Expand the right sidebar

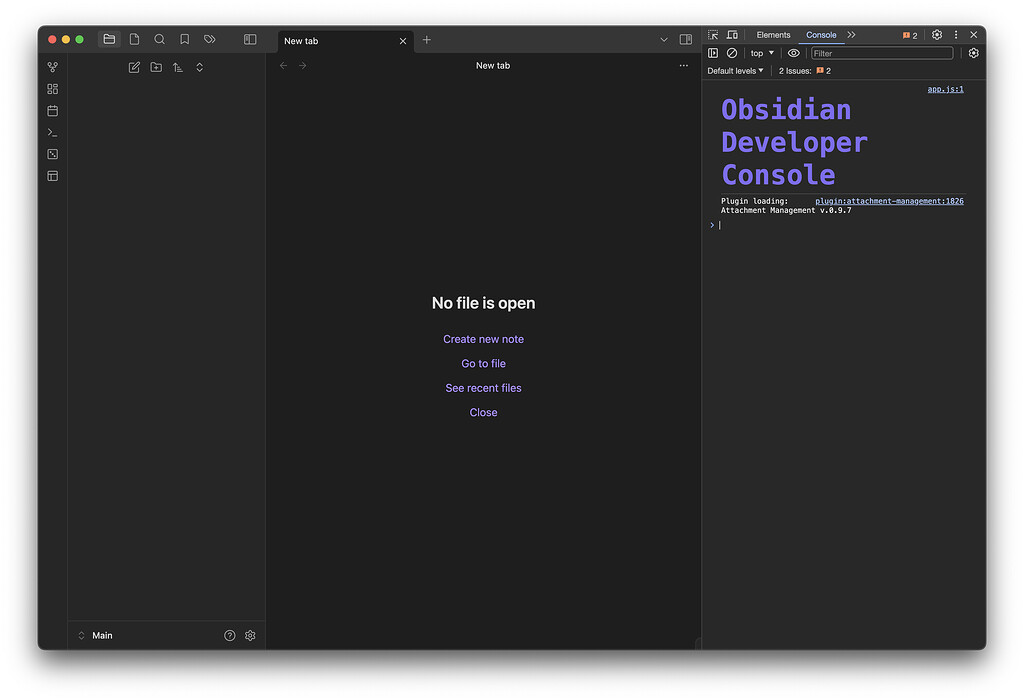pyautogui.click(x=685, y=39)
